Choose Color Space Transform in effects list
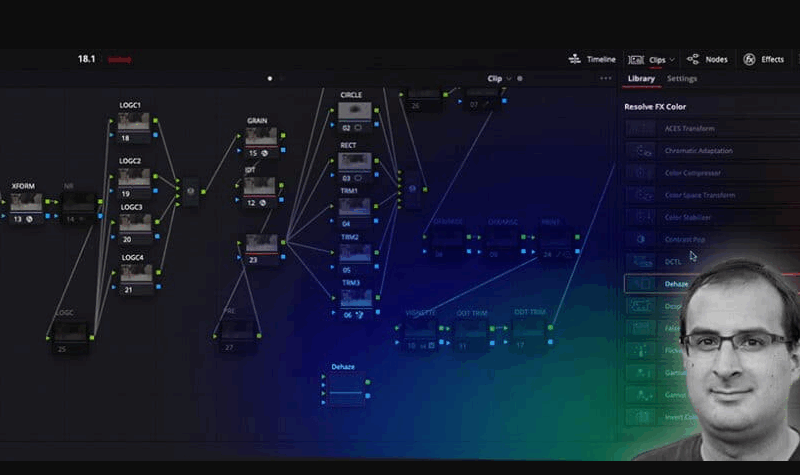The height and width of the screenshot is (475, 800). click(700, 195)
